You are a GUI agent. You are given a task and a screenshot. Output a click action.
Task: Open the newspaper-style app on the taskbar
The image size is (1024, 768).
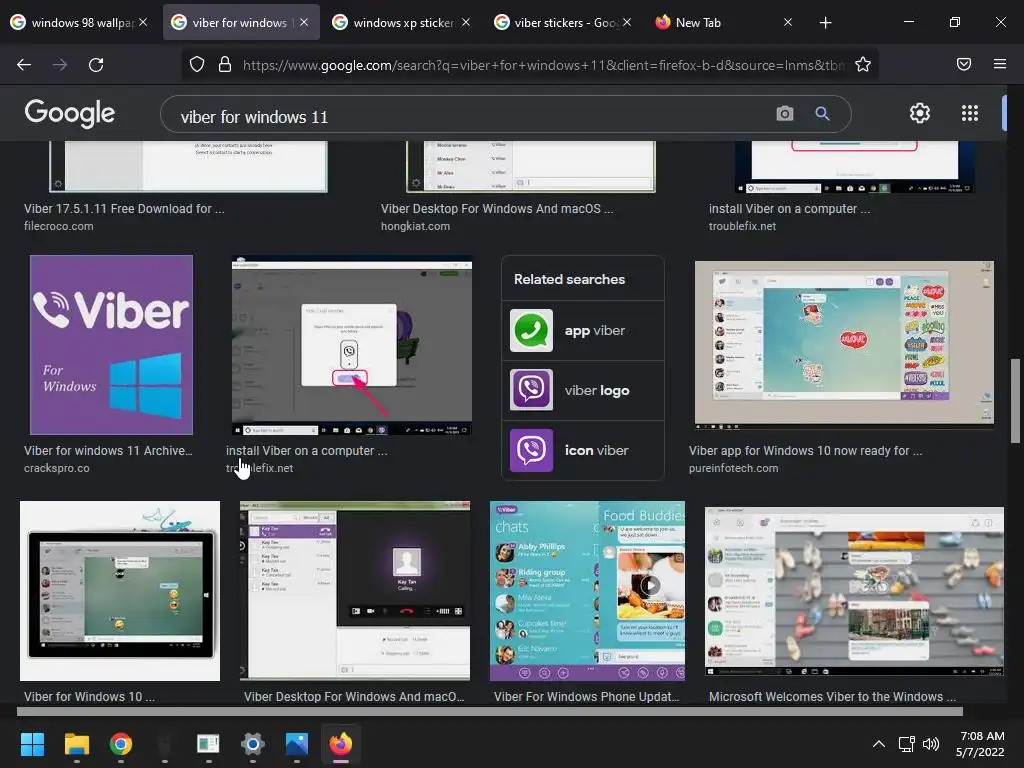[x=208, y=744]
